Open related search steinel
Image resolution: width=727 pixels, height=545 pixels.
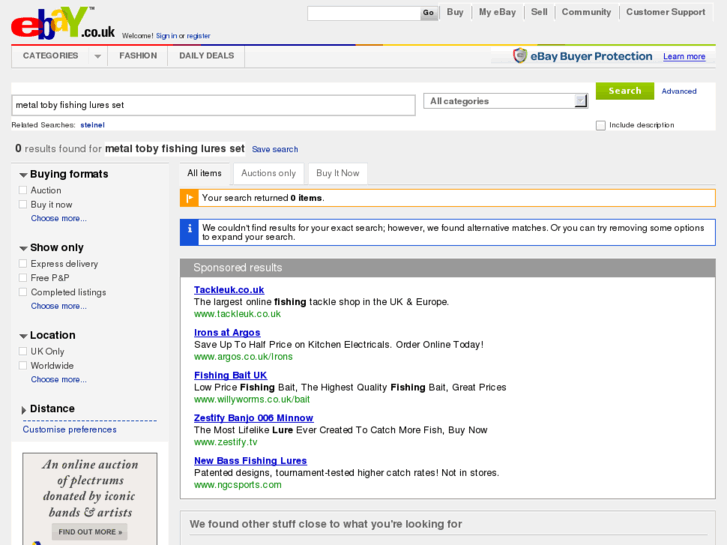click(92, 125)
